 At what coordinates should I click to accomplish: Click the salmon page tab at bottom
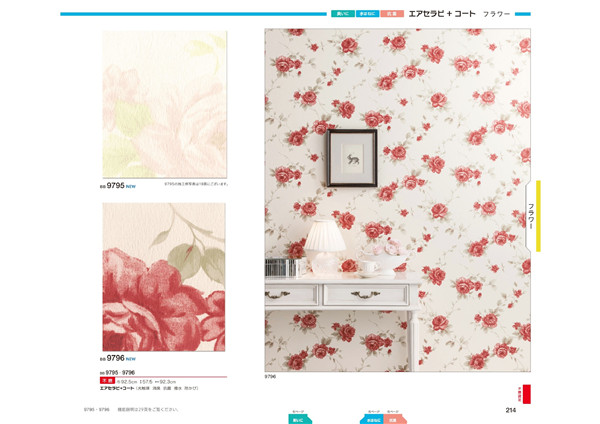coord(394,419)
